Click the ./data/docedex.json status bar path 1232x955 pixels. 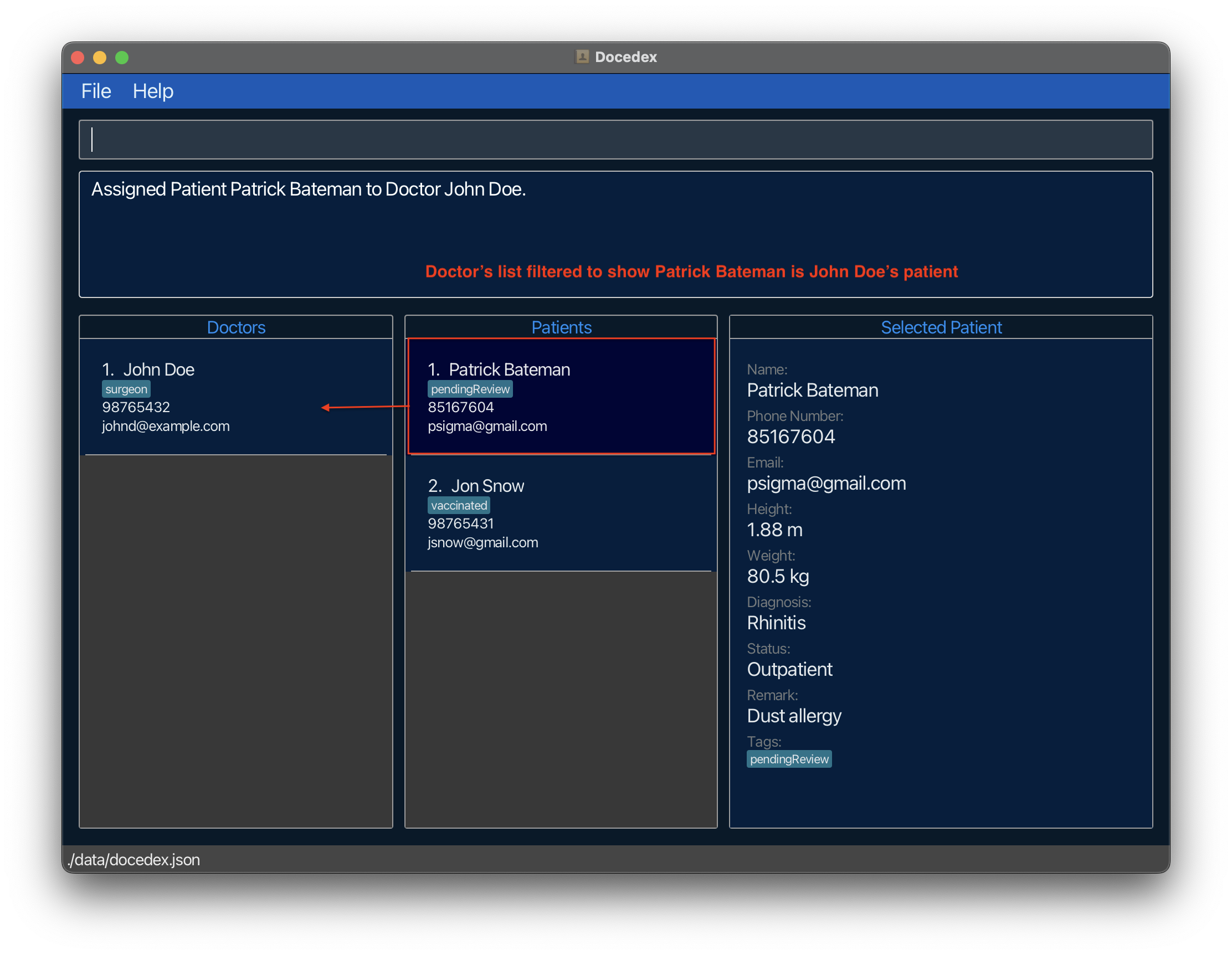tap(134, 860)
